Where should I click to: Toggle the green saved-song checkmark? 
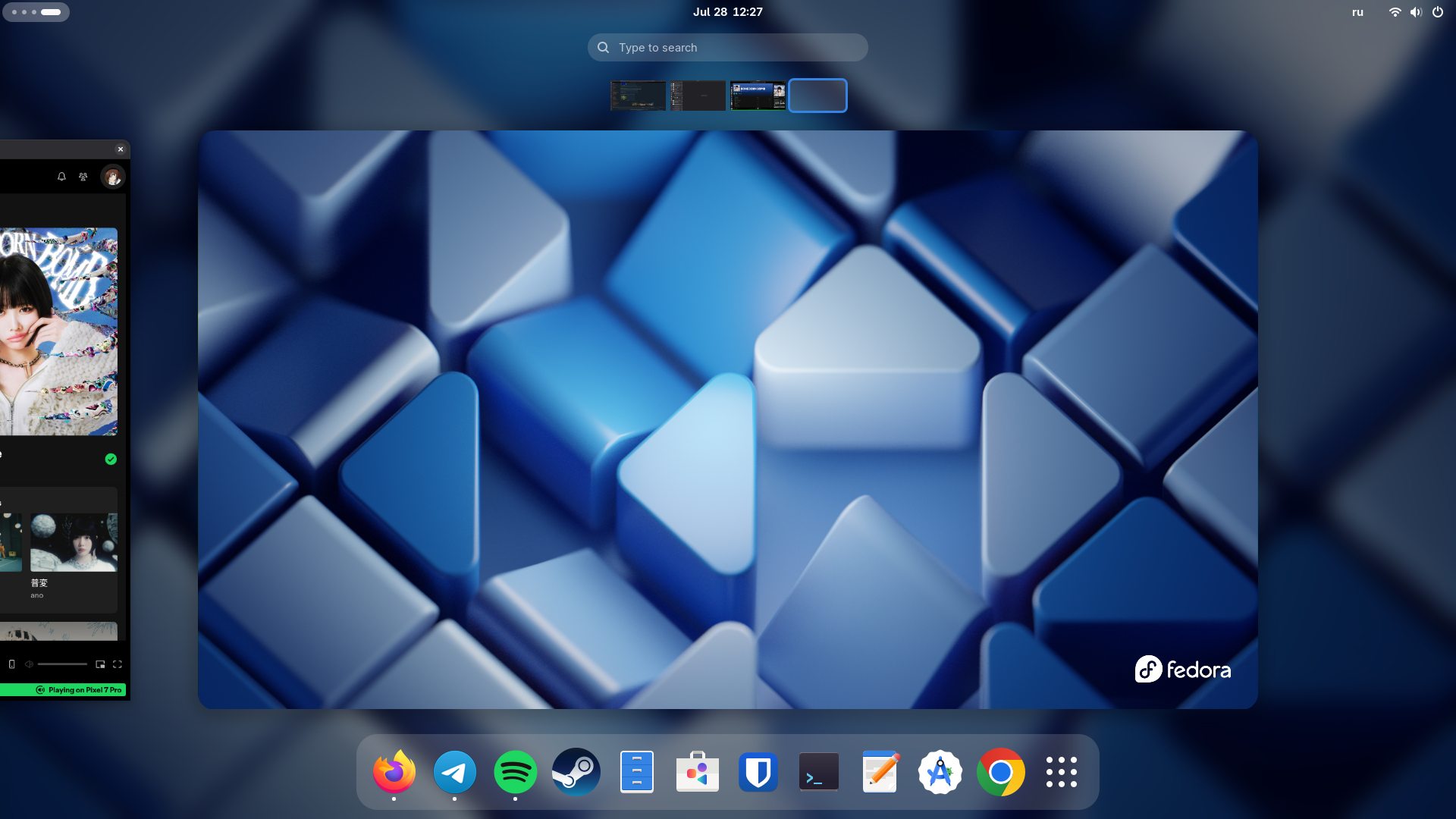[x=111, y=459]
